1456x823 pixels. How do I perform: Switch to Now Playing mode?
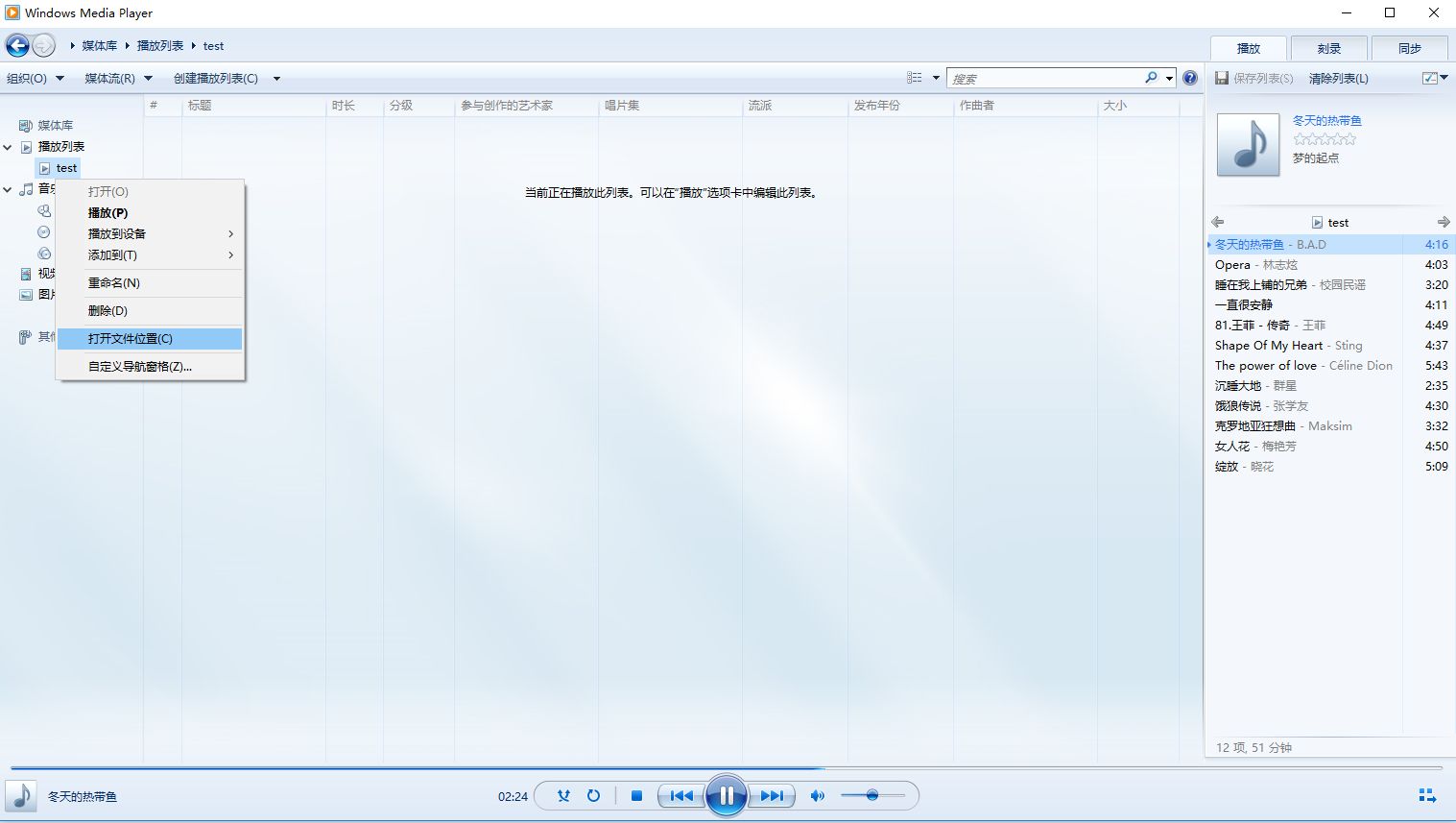pyautogui.click(x=1426, y=795)
